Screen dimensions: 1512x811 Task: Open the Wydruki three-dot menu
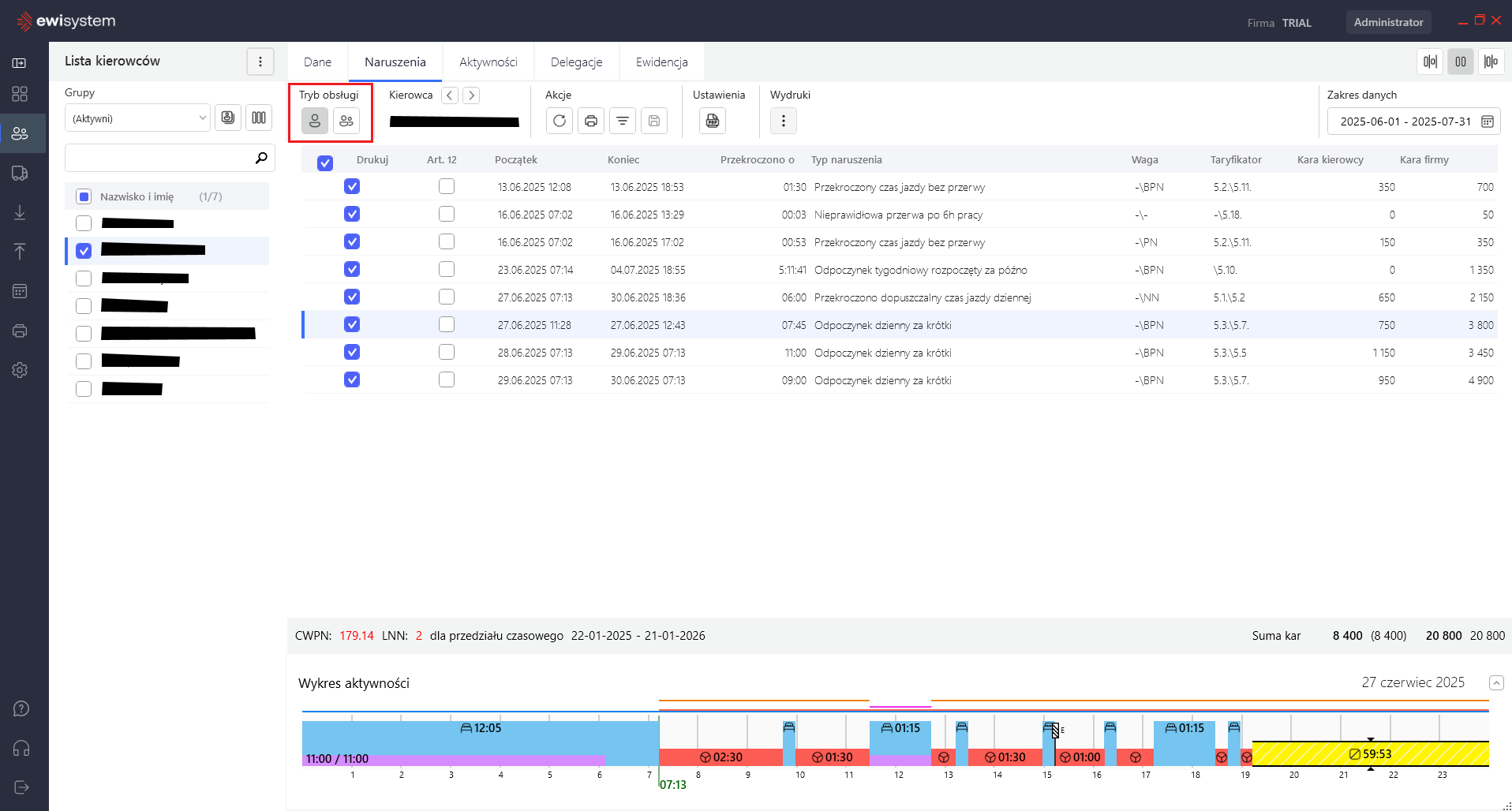(784, 121)
